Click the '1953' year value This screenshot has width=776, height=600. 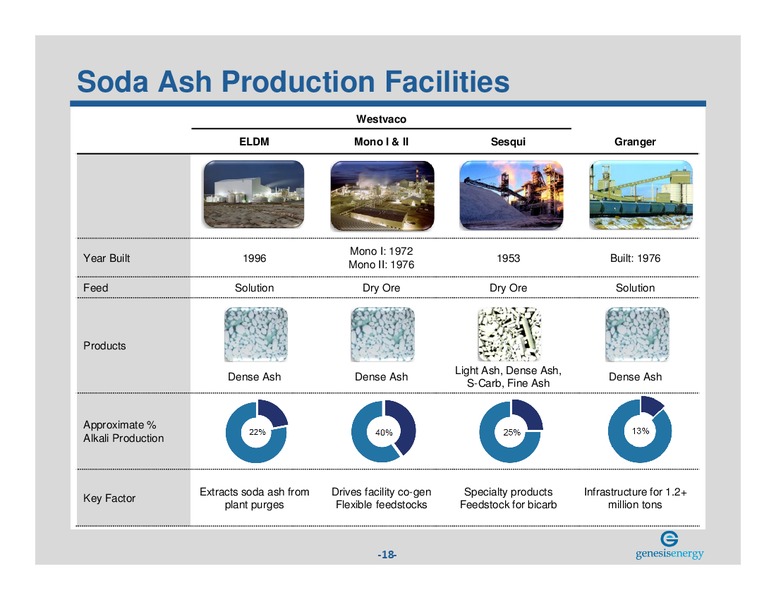pyautogui.click(x=508, y=258)
